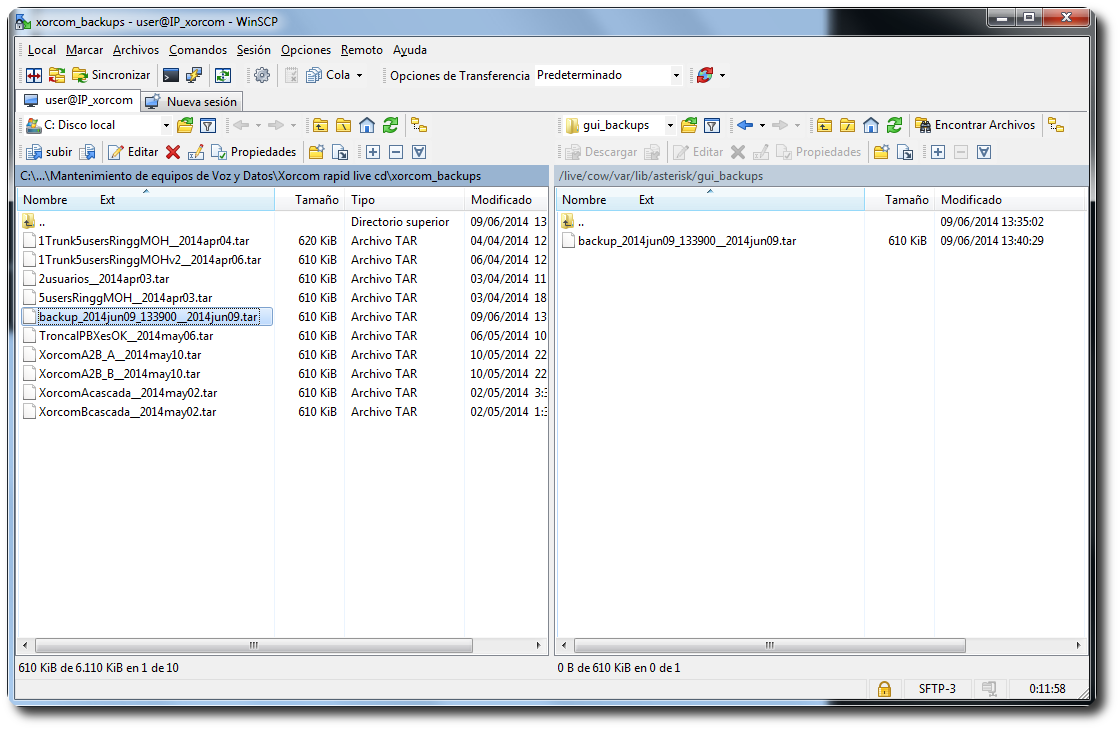Click the local open directory icon
Screen dimensions: 1120x730
185,126
